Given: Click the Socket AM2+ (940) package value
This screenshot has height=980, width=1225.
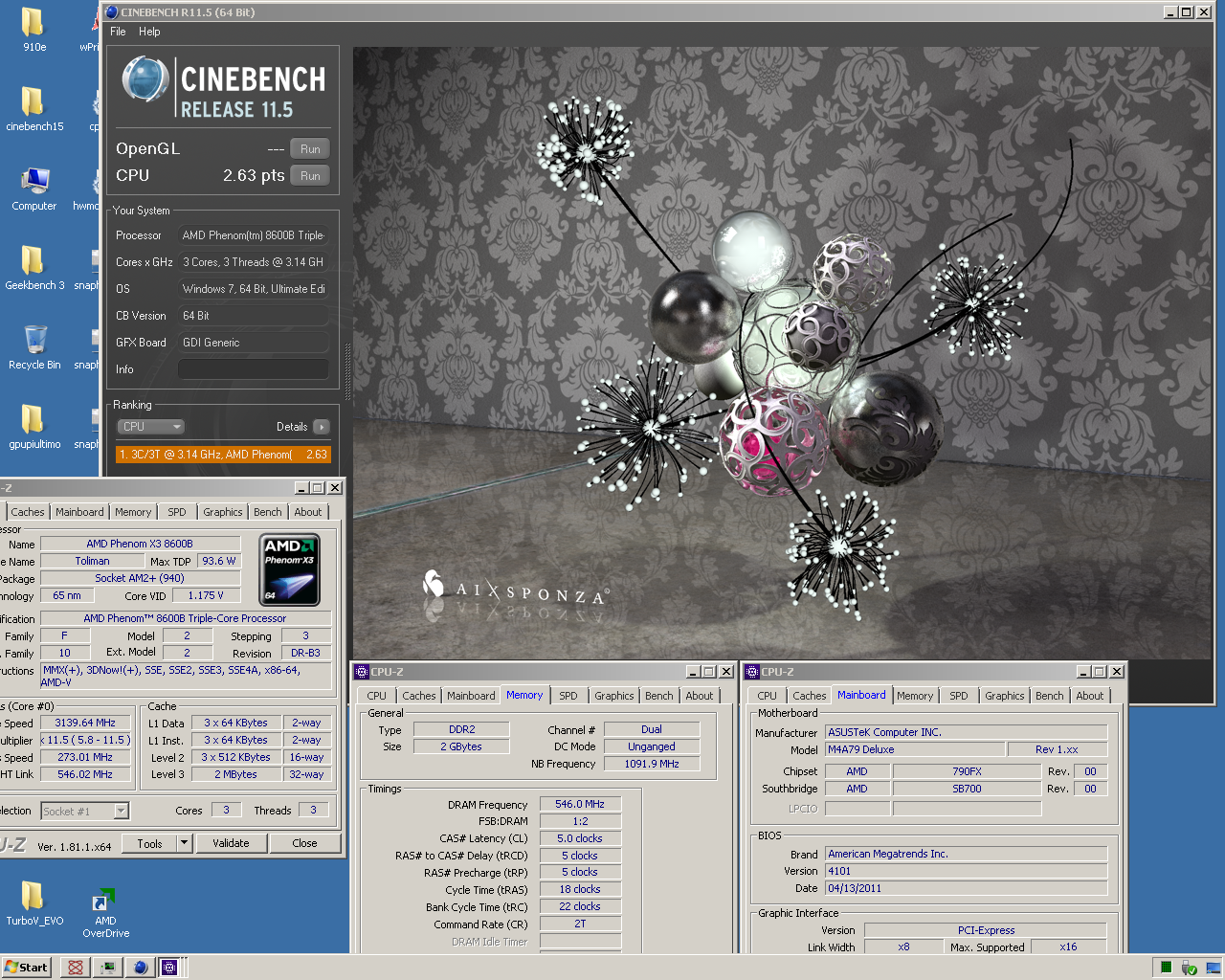Looking at the screenshot, I should point(140,578).
